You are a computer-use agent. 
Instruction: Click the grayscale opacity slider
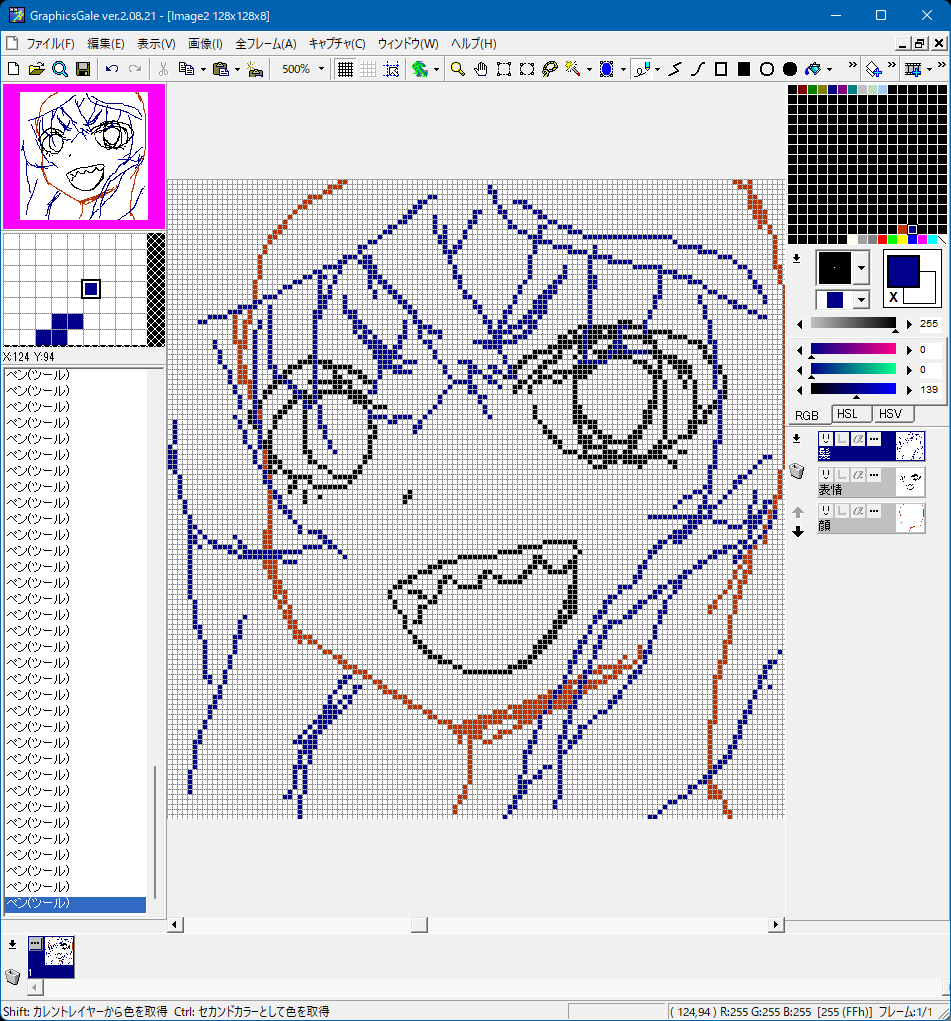click(x=853, y=324)
